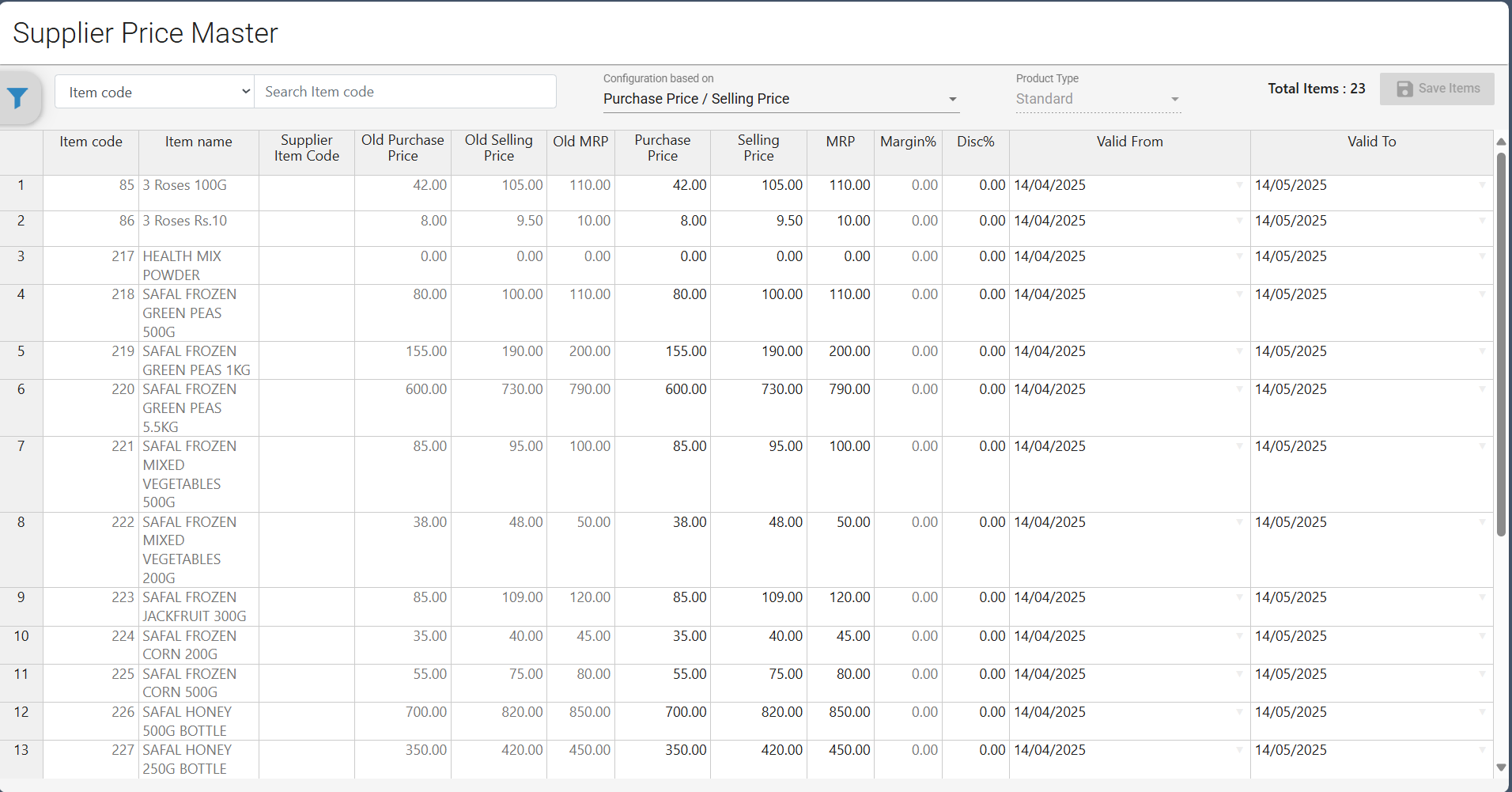
Task: Open Valid From date arrow for row 1
Action: [1239, 185]
